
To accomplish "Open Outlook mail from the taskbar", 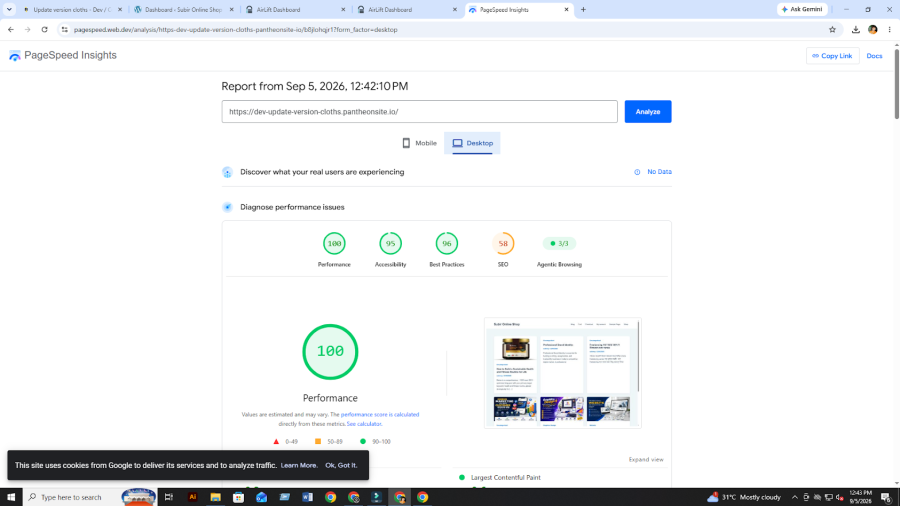I will coord(261,497).
